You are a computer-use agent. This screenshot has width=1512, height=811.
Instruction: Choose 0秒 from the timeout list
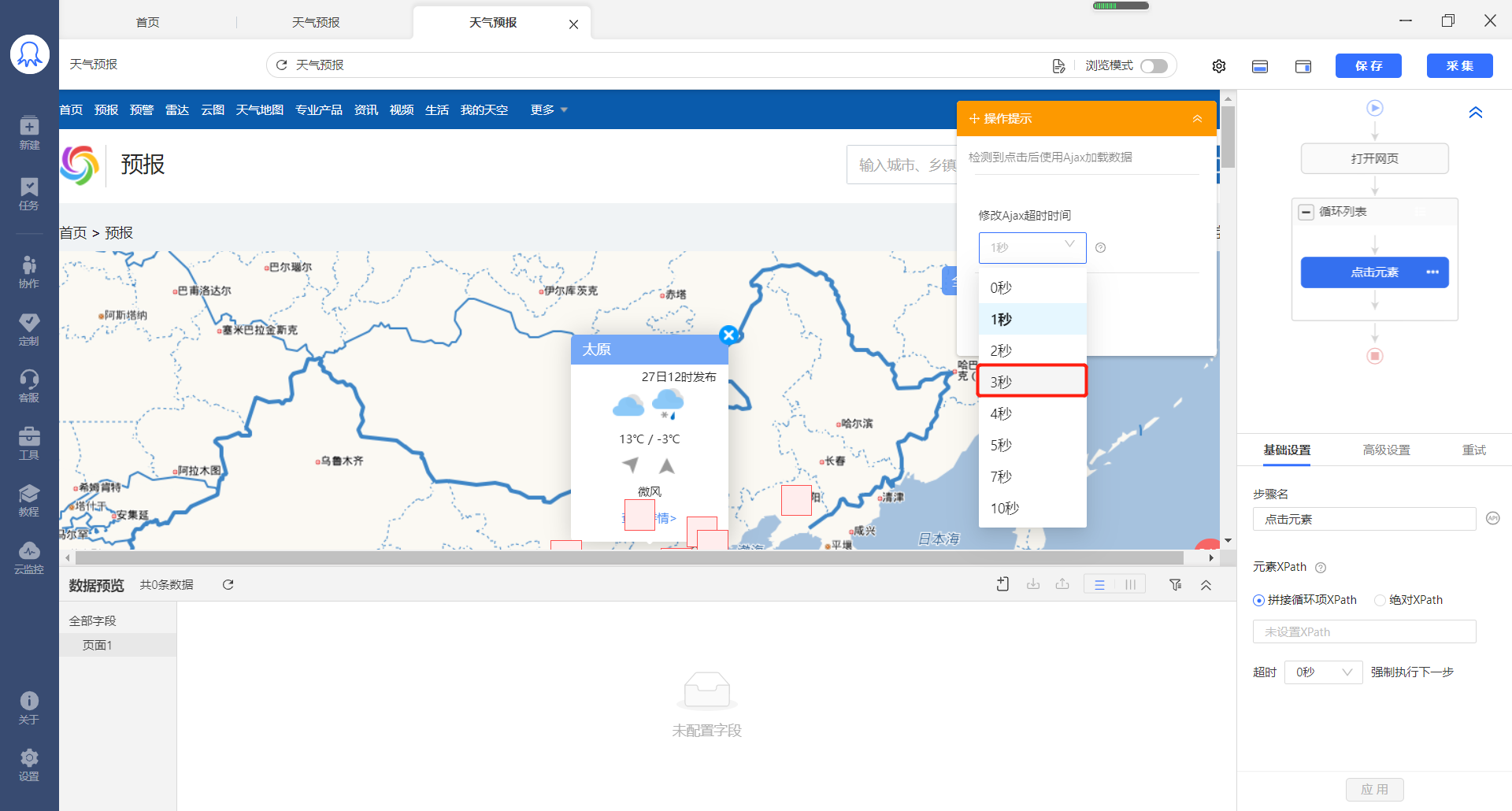(1032, 287)
